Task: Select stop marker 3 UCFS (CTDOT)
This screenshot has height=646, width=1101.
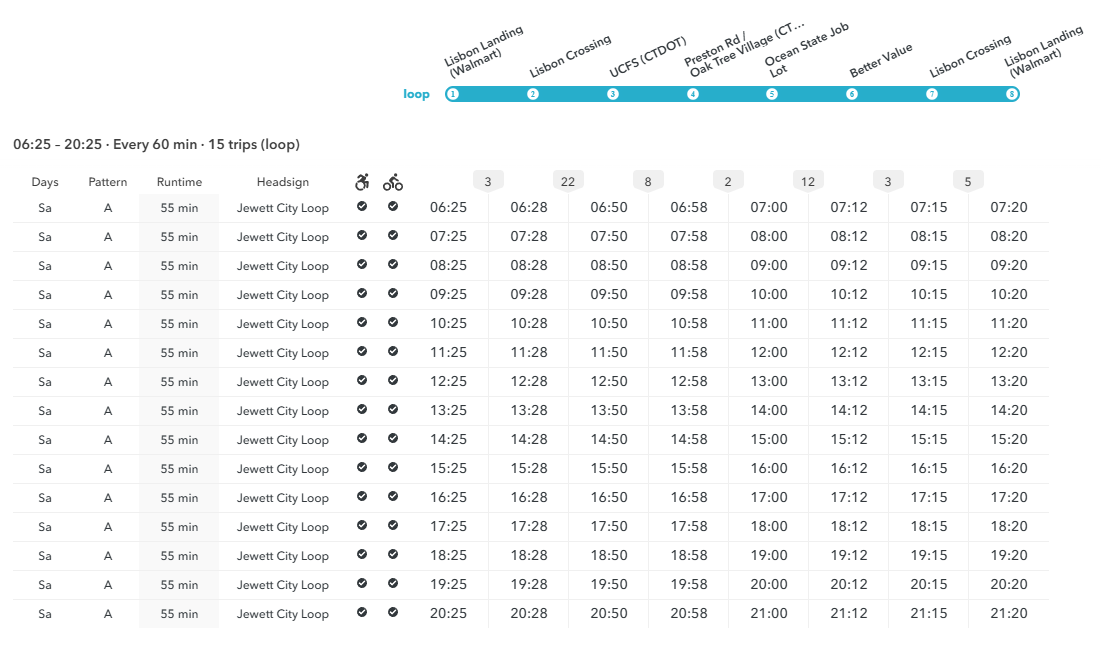Action: tap(613, 94)
